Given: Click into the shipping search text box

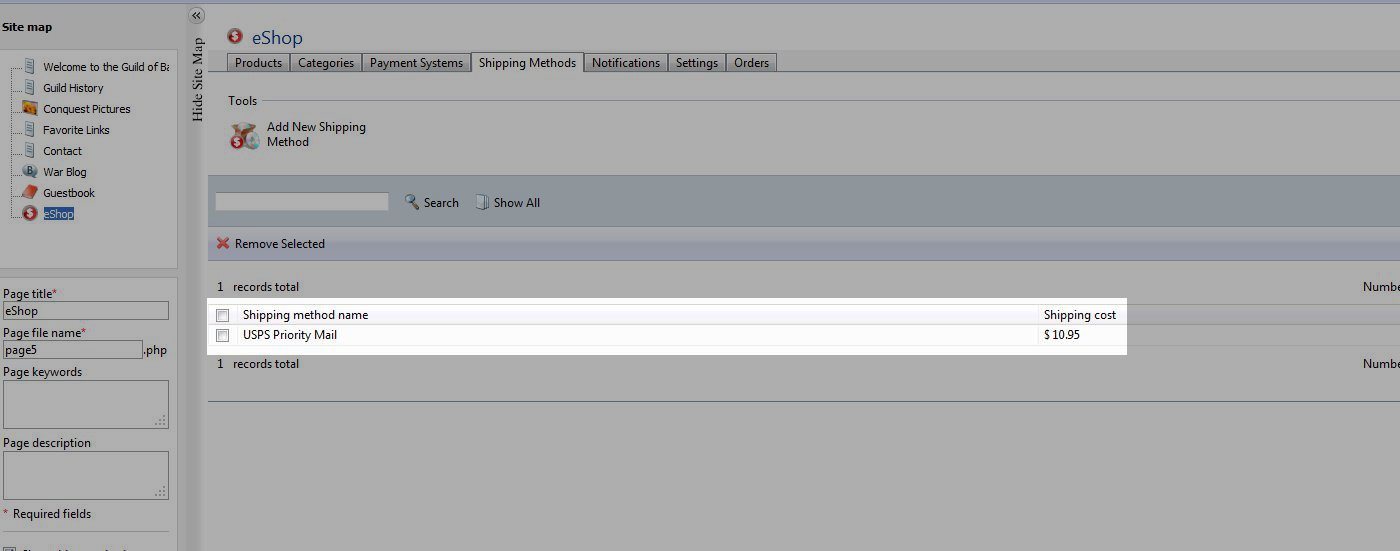Looking at the screenshot, I should (302, 202).
